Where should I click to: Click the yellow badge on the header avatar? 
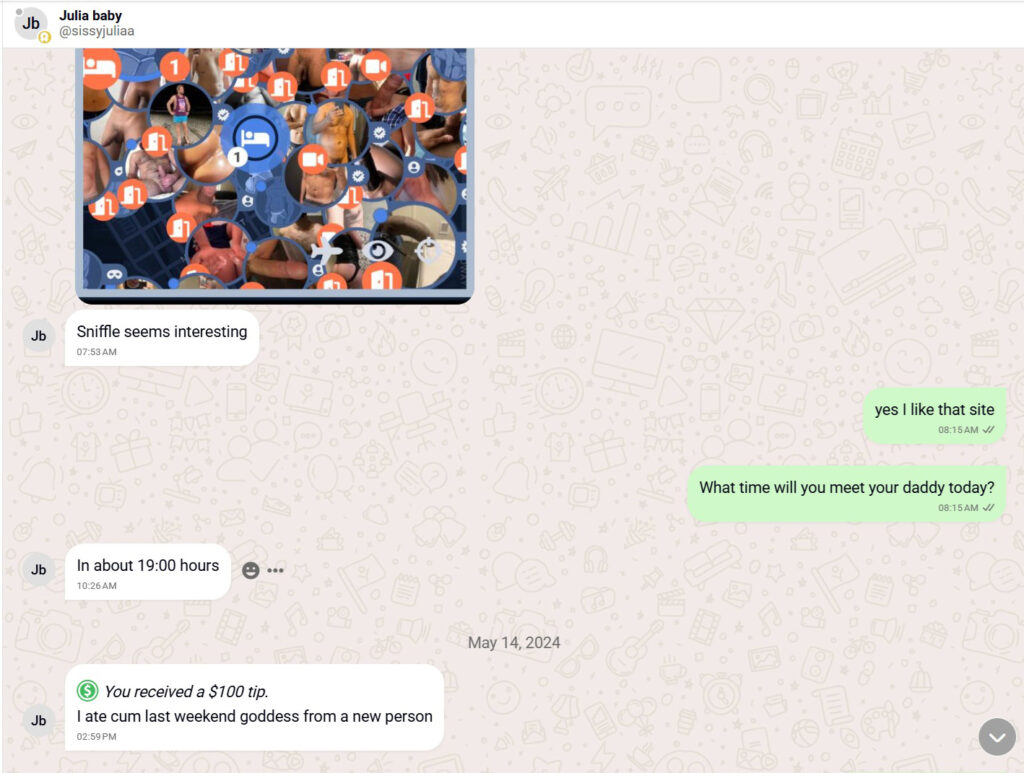[x=44, y=37]
